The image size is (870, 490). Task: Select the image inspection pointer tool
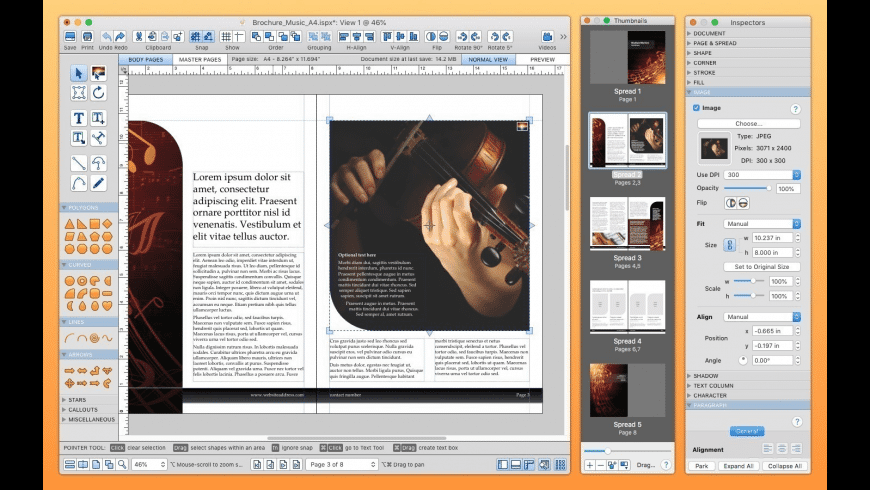click(99, 73)
